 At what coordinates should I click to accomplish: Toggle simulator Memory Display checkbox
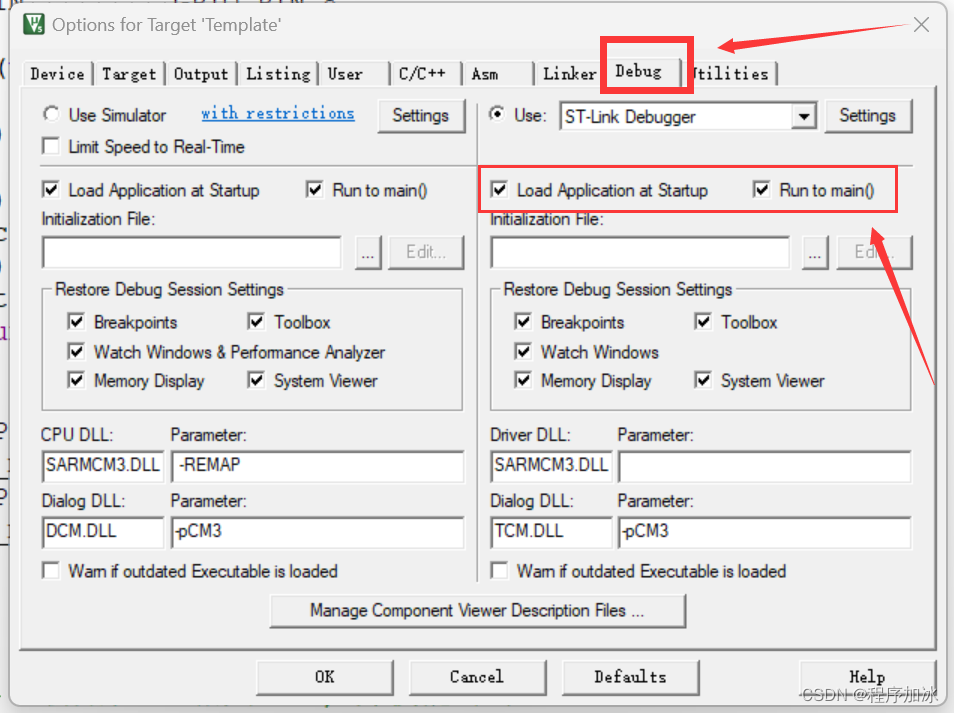click(77, 380)
